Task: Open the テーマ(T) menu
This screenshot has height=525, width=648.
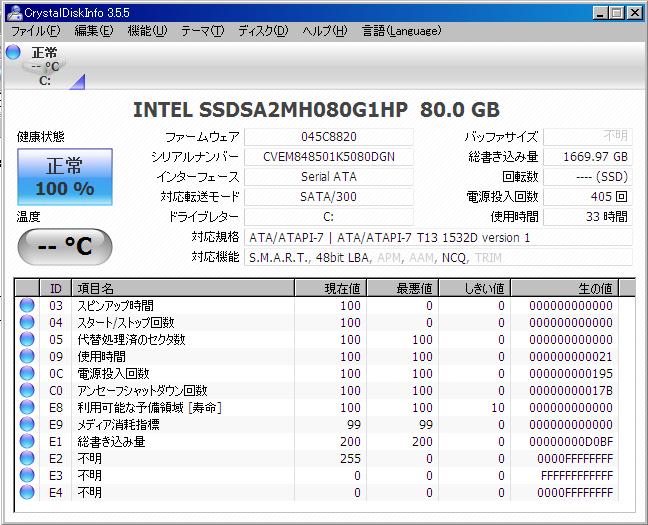Action: (x=202, y=31)
